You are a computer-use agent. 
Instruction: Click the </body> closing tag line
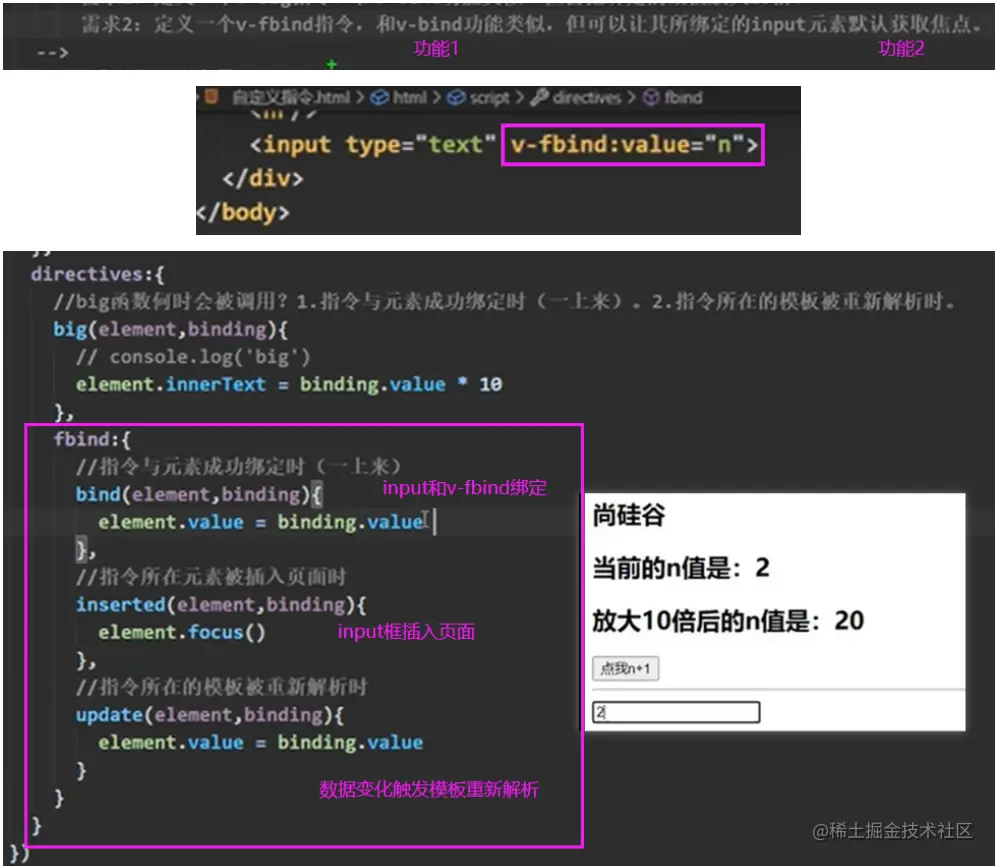tap(242, 212)
